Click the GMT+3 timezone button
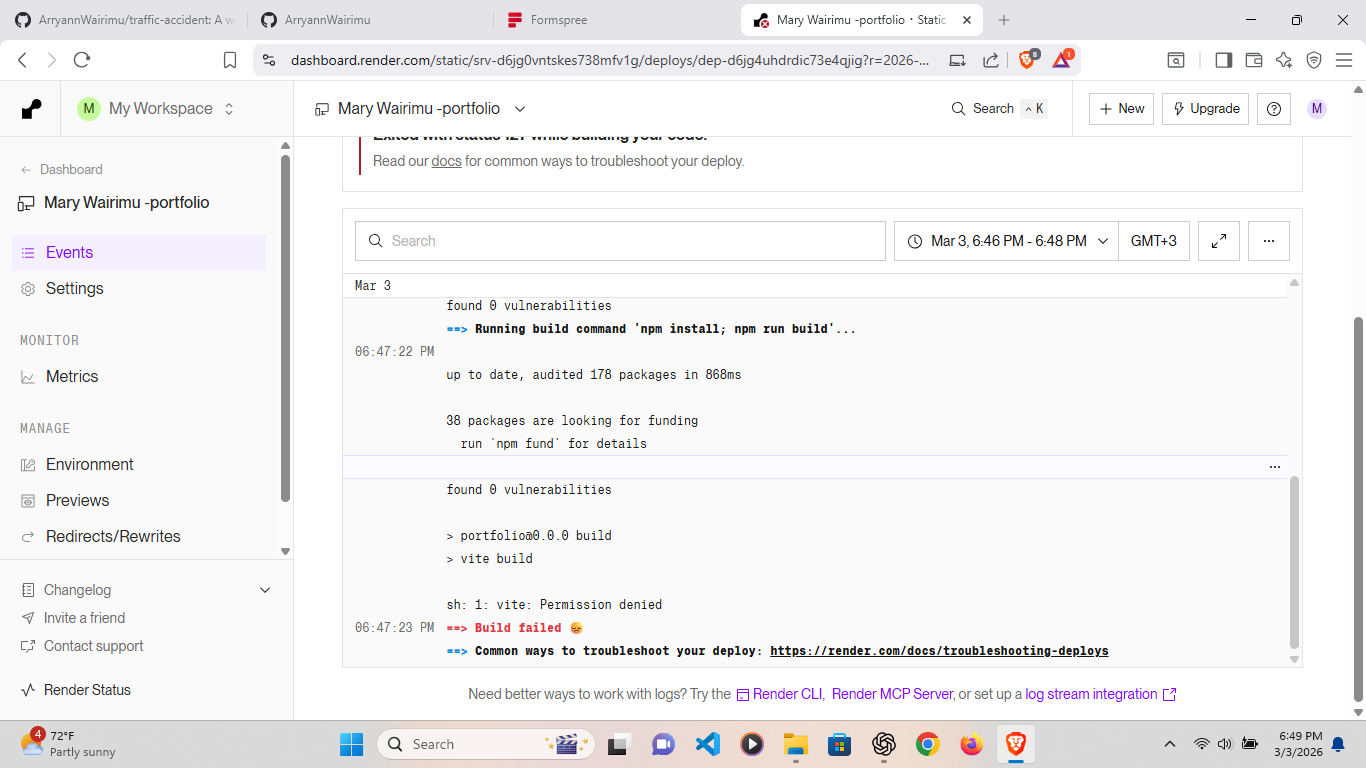The width and height of the screenshot is (1366, 768). (1154, 241)
